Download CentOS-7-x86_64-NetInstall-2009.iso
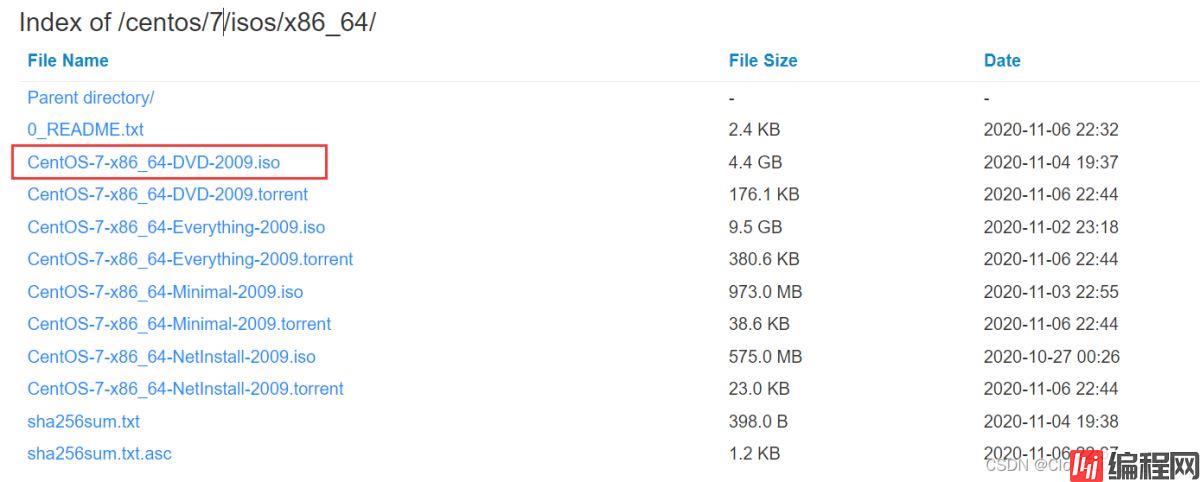Screen dimensions: 1200x482 click(x=171, y=356)
